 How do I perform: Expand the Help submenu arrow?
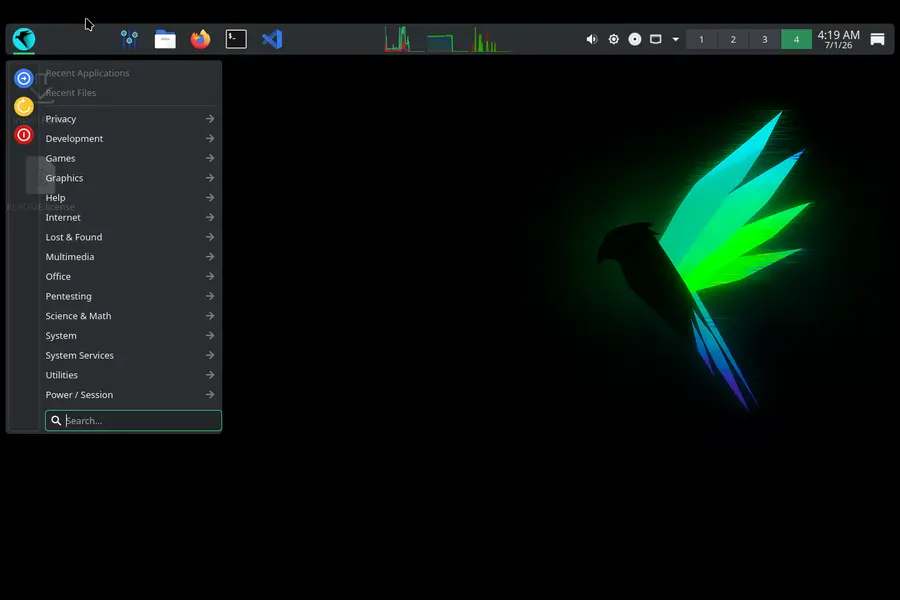210,198
